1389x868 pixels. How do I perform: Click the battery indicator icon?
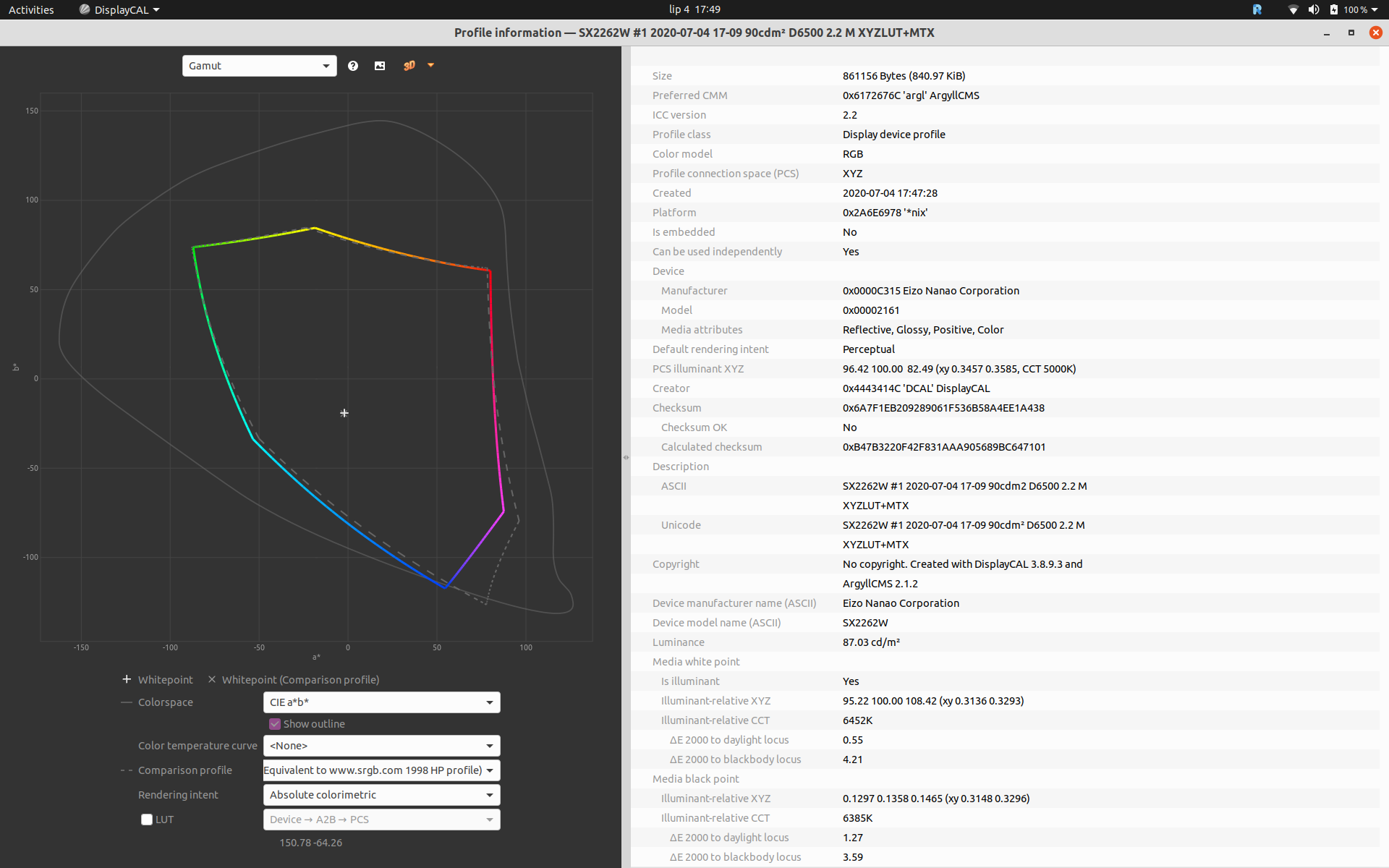click(1334, 9)
